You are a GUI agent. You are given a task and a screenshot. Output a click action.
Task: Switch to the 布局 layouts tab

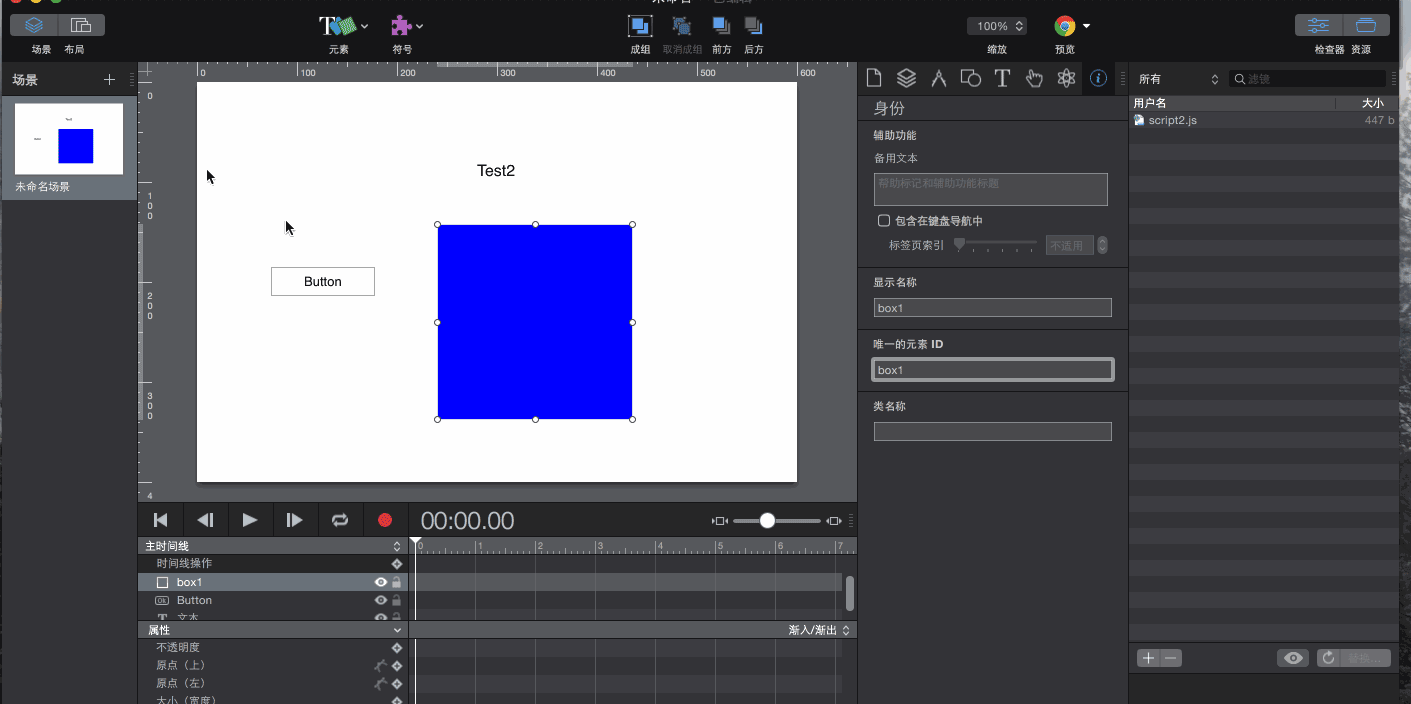tap(81, 26)
